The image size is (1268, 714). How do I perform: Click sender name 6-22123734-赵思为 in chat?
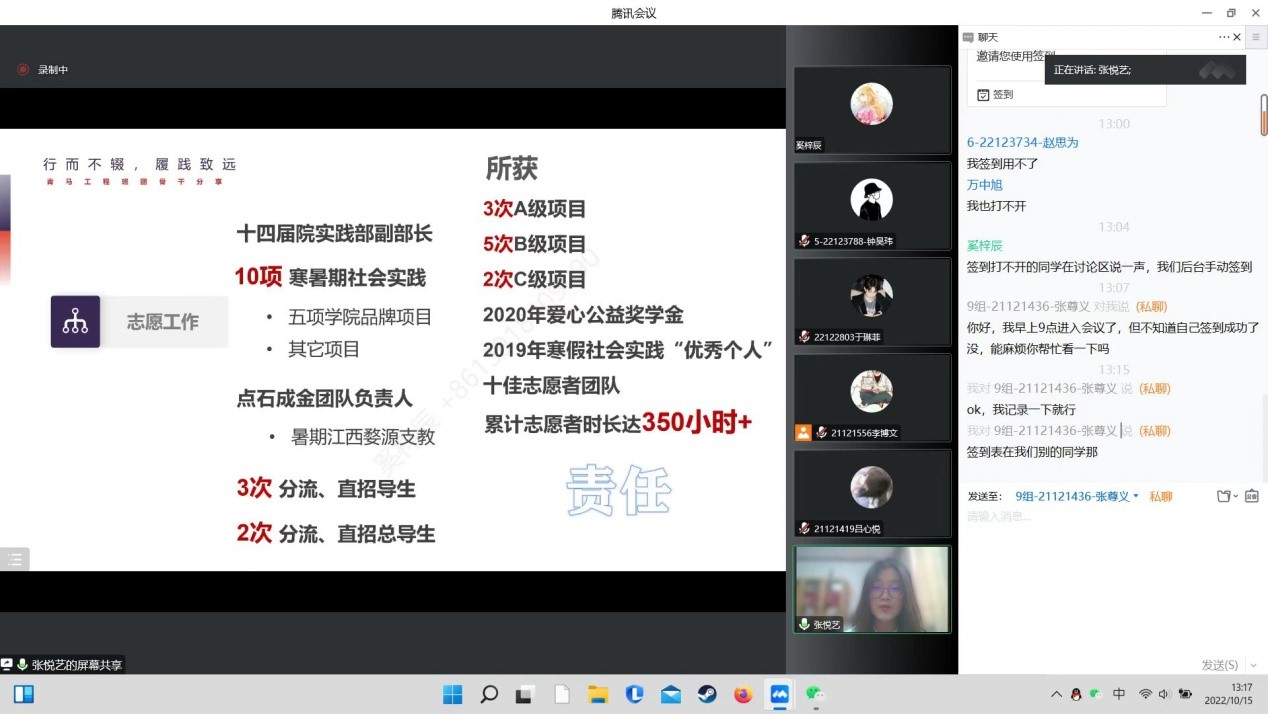coord(1022,142)
